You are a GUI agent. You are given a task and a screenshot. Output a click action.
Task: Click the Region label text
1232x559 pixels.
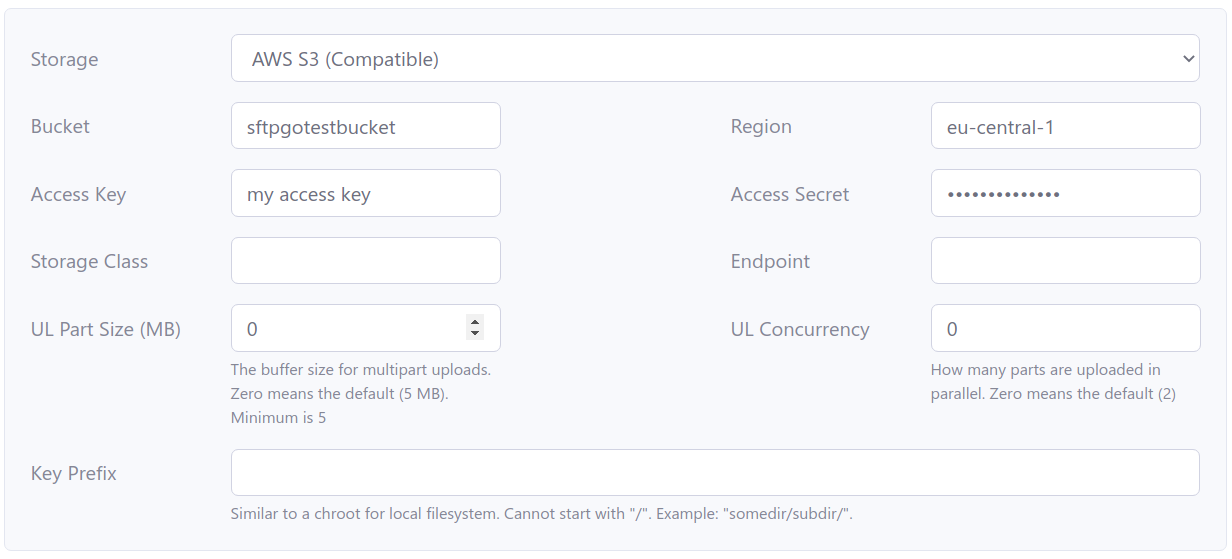tap(760, 127)
